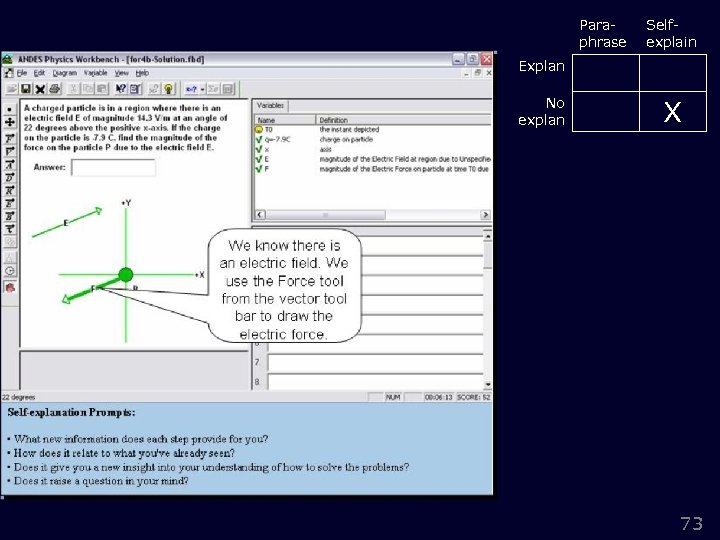Select the Force vector F tool
Screen dimensions: 720x540
pos(10,138)
